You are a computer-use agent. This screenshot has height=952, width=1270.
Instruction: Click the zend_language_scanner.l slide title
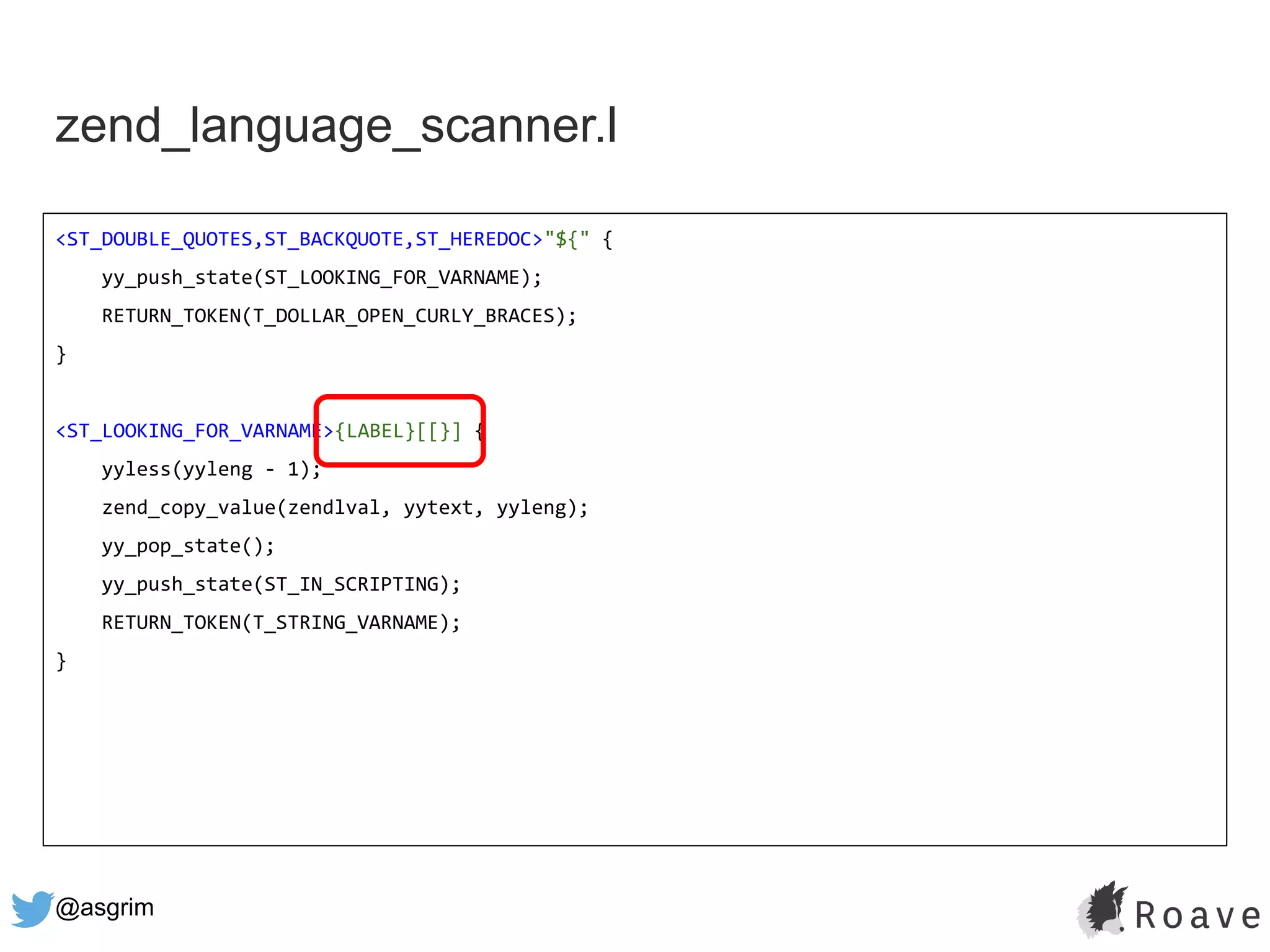pos(336,126)
